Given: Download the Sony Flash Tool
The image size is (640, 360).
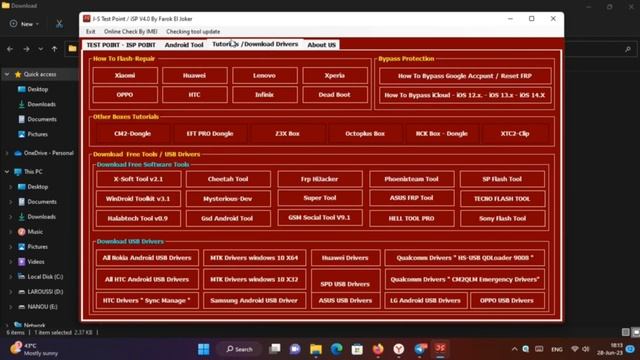Looking at the screenshot, I should (x=502, y=218).
